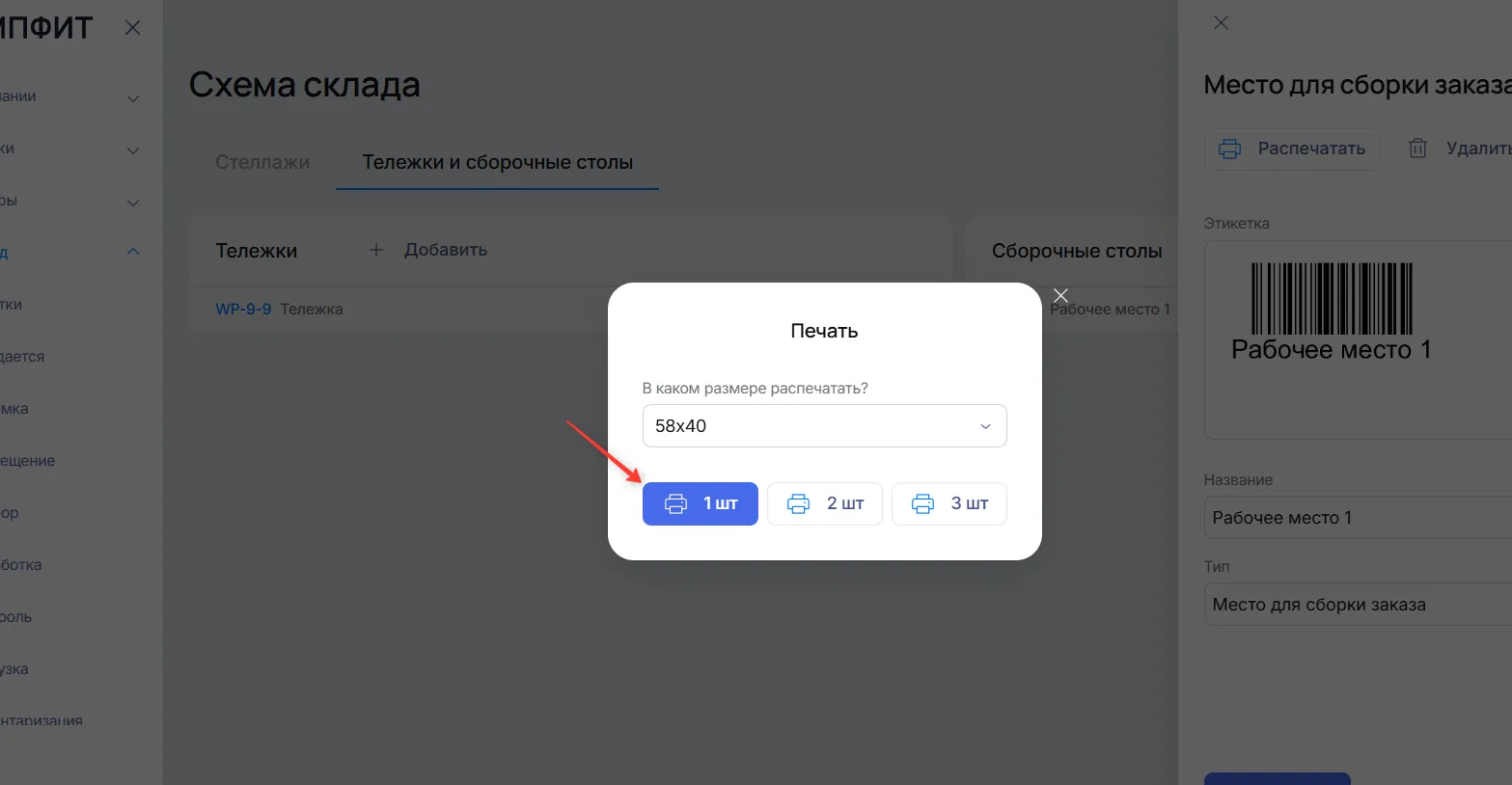Open the WP-9-9 cart link
Screen dimensions: 1512x785
point(243,310)
